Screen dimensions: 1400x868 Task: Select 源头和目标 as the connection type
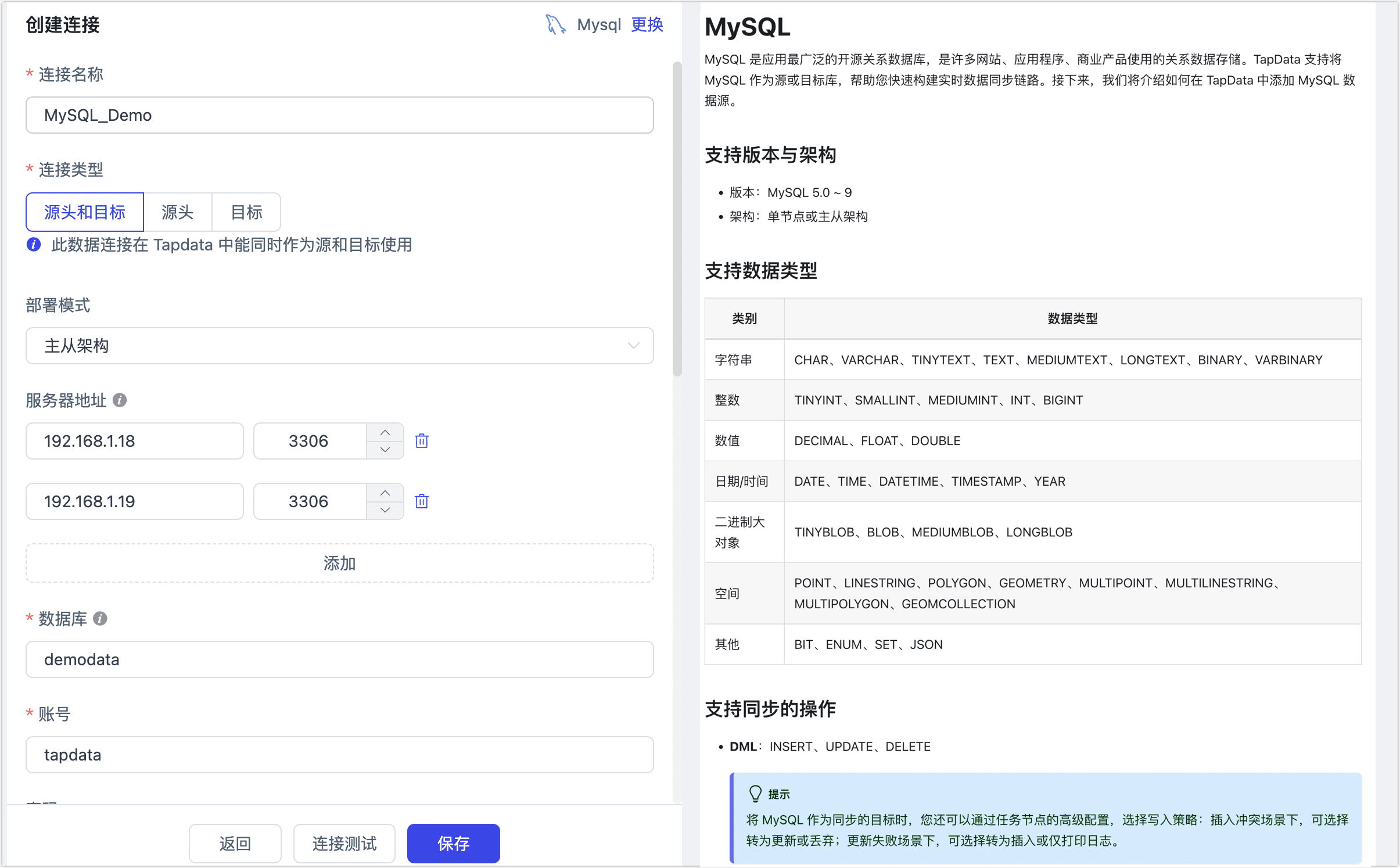pos(84,211)
